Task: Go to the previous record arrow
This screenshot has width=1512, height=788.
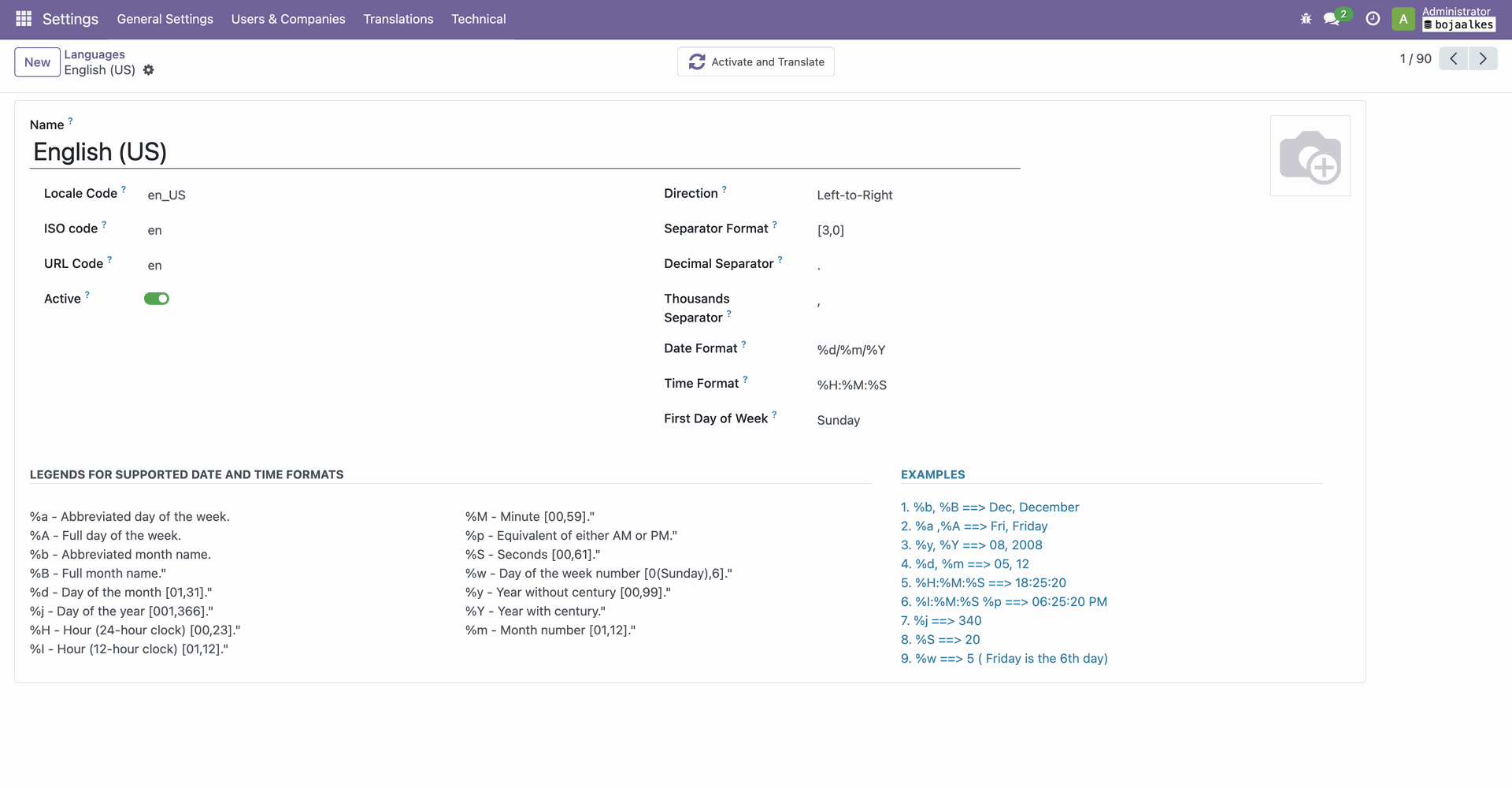Action: (1454, 58)
